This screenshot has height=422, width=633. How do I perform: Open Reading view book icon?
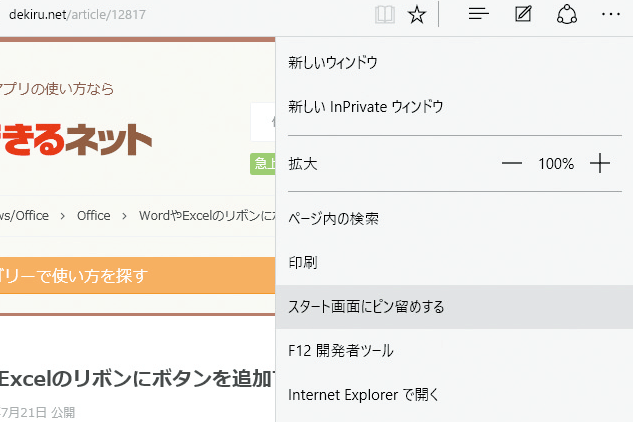pos(384,15)
